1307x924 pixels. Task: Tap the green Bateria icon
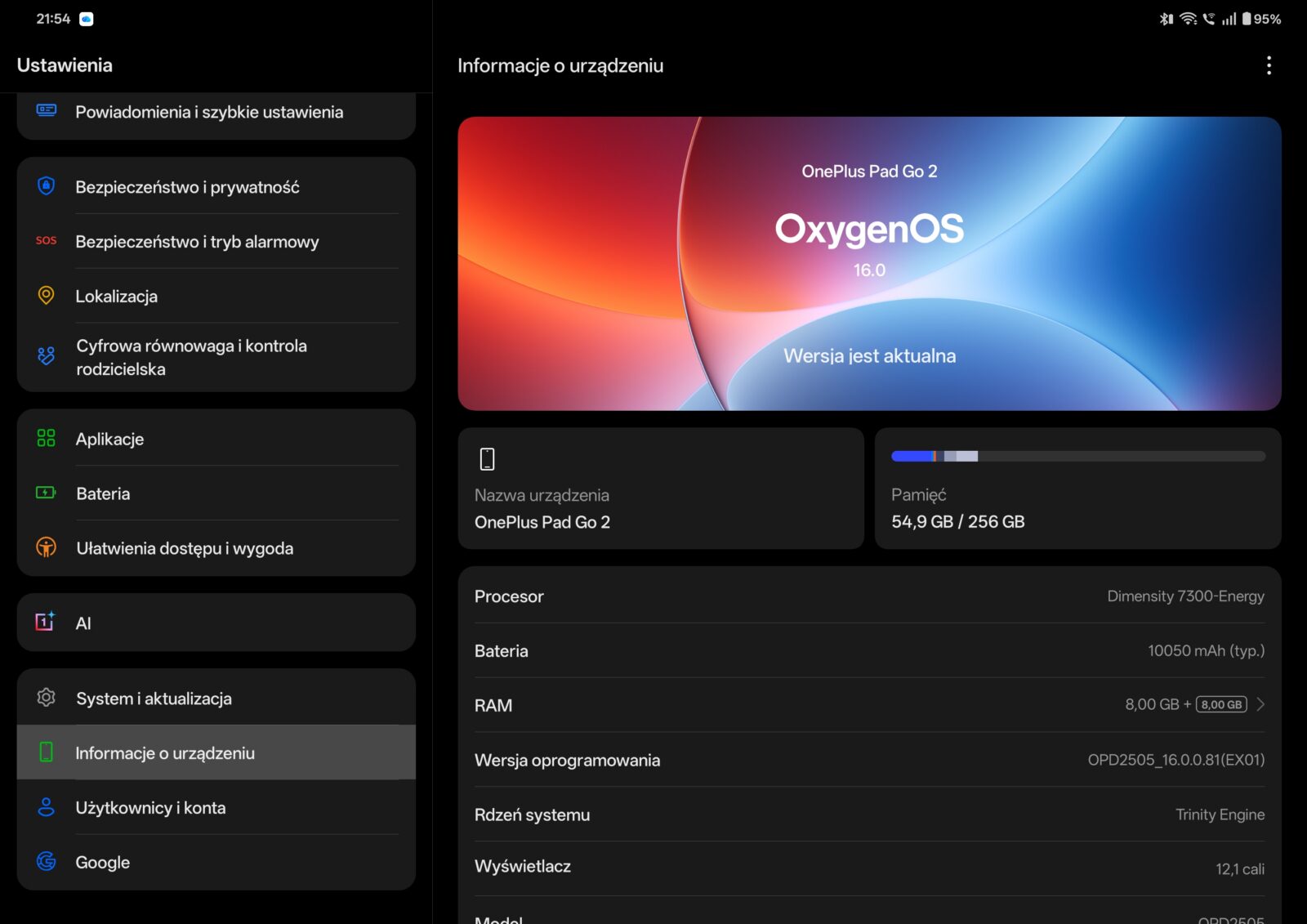click(x=47, y=493)
